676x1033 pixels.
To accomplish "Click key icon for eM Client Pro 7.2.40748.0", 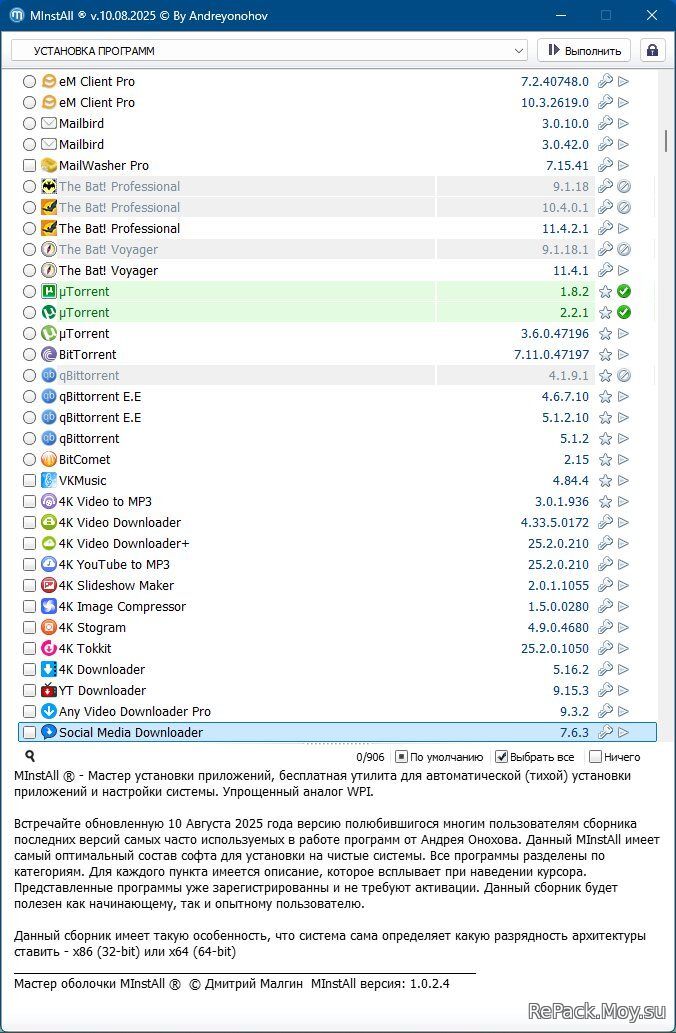I will [x=605, y=82].
